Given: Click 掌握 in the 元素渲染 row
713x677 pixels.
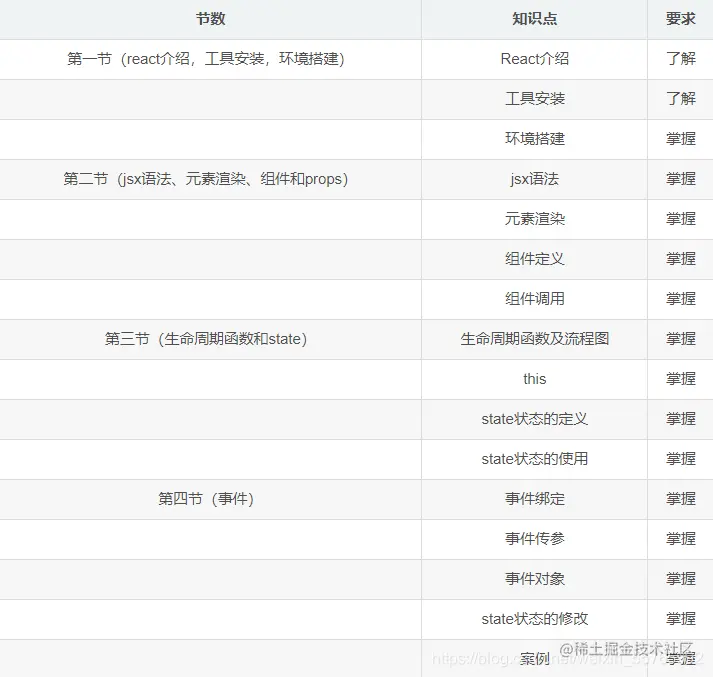Looking at the screenshot, I should [680, 219].
